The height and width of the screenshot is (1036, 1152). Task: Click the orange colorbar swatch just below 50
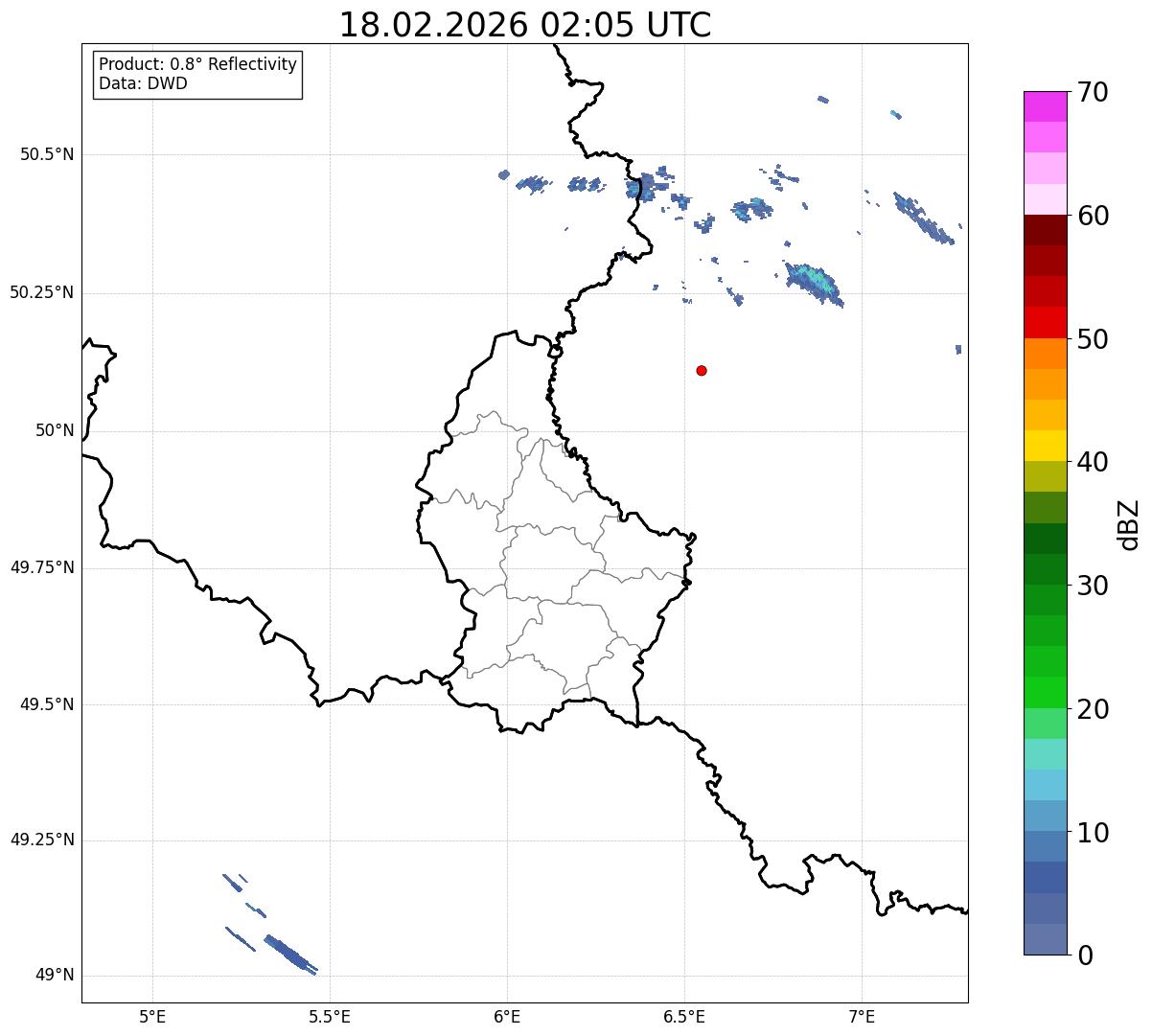pyautogui.click(x=1045, y=354)
